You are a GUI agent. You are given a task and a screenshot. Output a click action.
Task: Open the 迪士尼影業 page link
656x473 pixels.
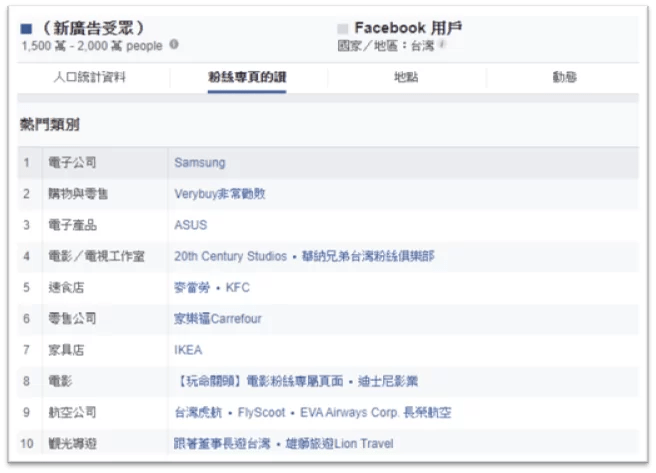click(387, 381)
